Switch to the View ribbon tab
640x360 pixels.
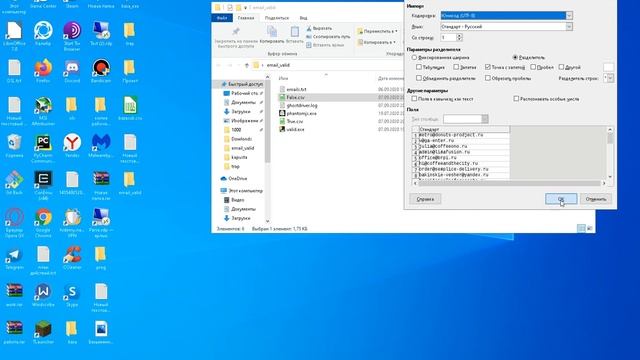(303, 18)
